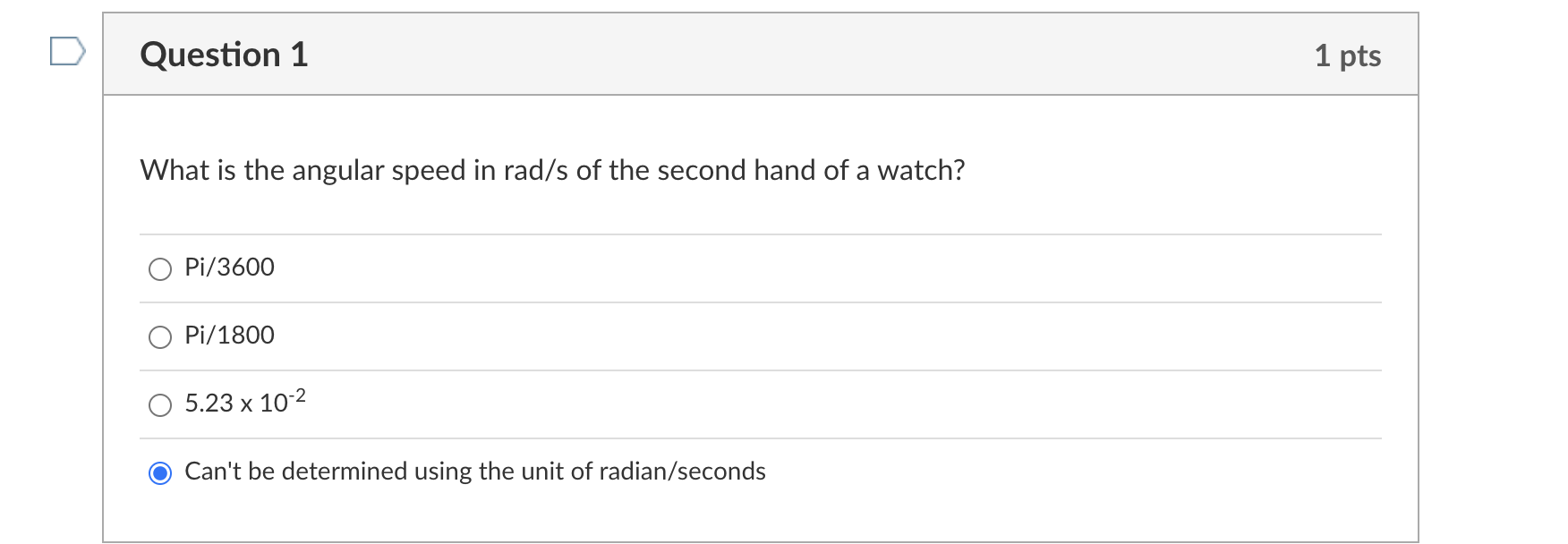Click the 1 pts label
Image resolution: width=1568 pixels, height=544 pixels.
pos(1347,55)
